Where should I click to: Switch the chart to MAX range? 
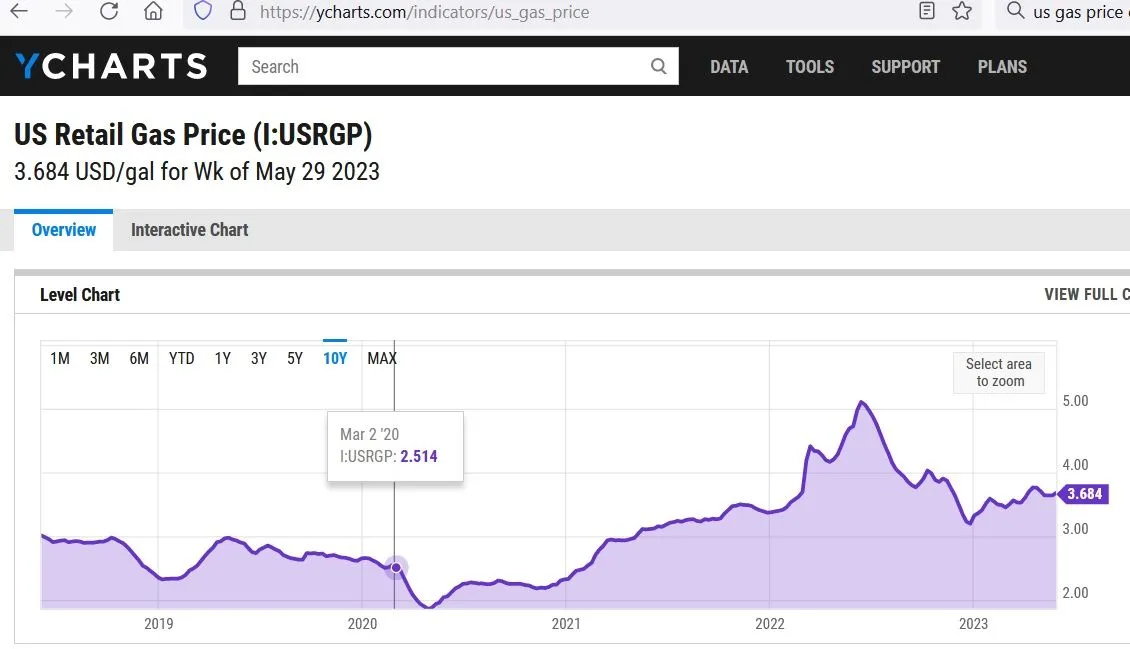381,358
